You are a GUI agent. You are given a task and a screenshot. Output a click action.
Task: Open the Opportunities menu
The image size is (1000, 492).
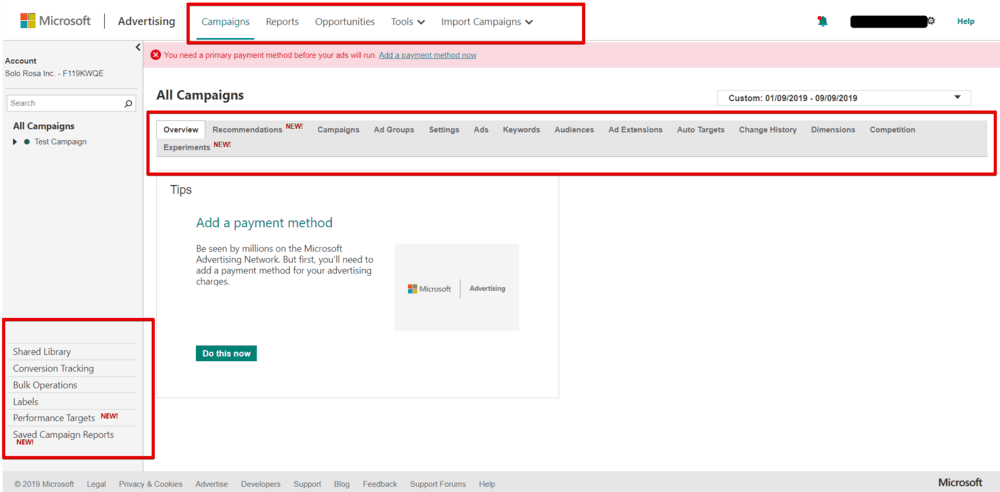pos(345,22)
